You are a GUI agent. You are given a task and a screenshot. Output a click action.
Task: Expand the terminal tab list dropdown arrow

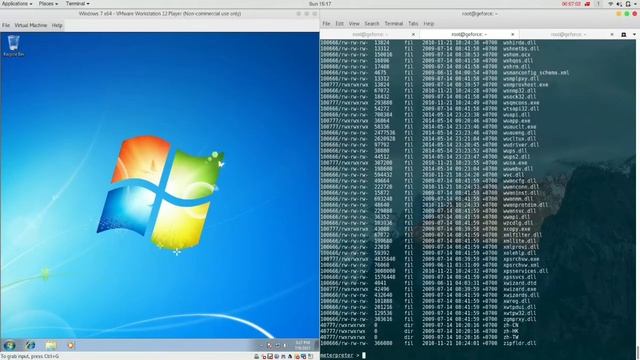[634, 35]
